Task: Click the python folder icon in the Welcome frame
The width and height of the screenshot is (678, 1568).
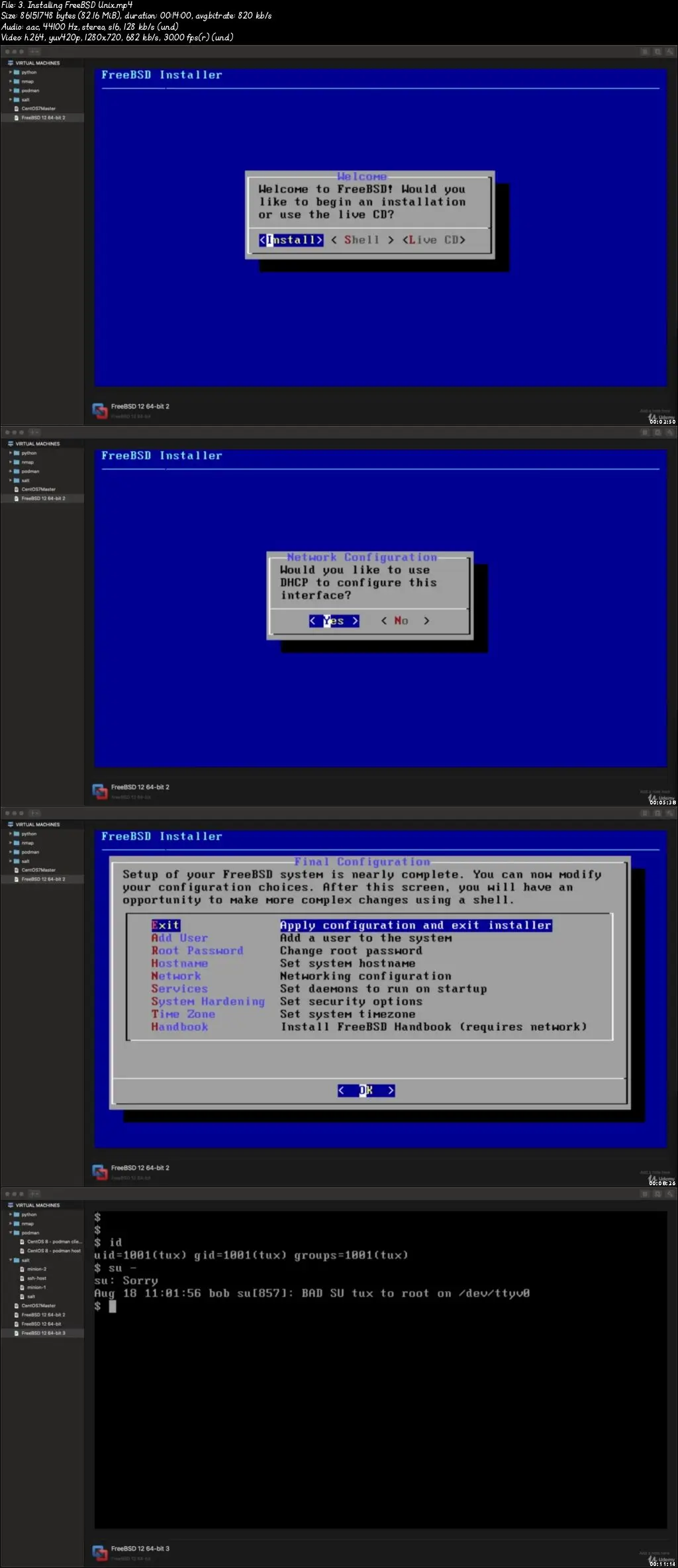Action: click(x=17, y=72)
